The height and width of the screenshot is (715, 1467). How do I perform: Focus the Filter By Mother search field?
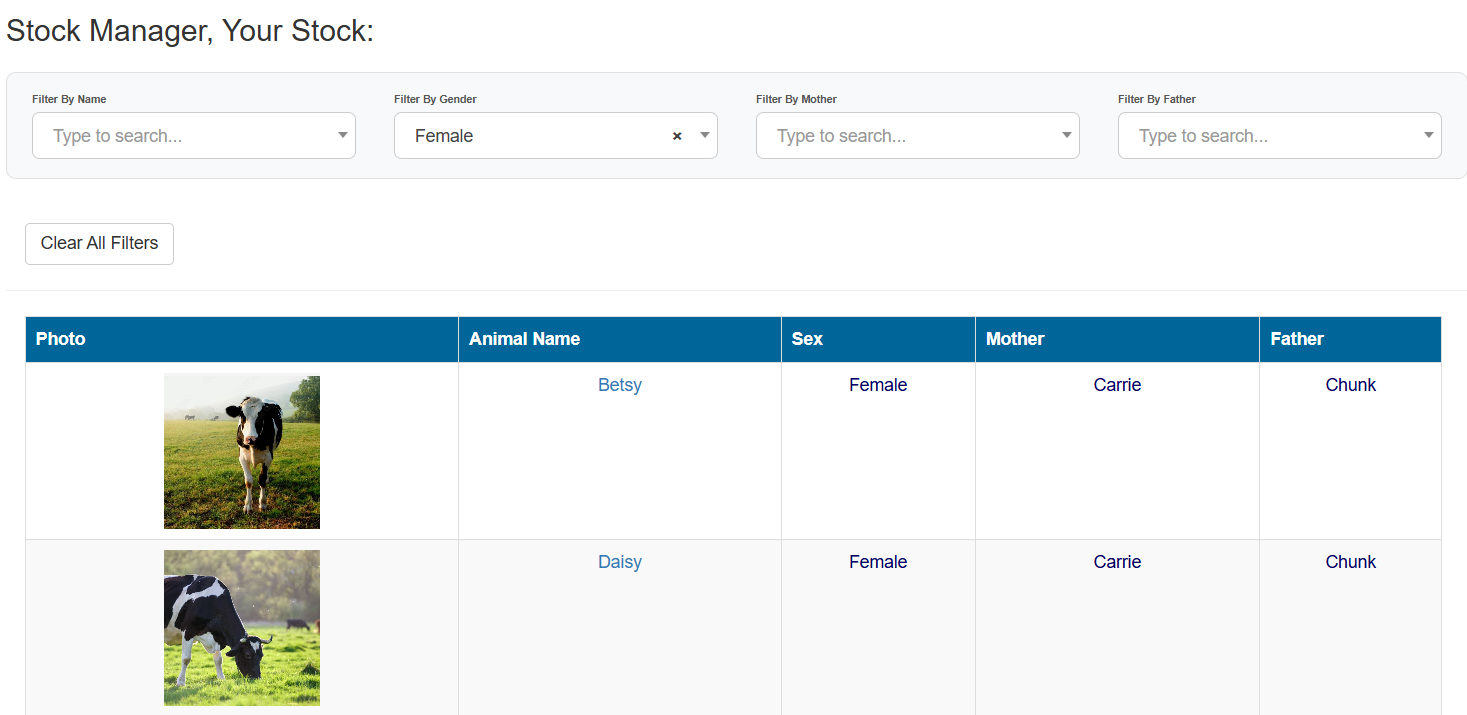pyautogui.click(x=918, y=136)
